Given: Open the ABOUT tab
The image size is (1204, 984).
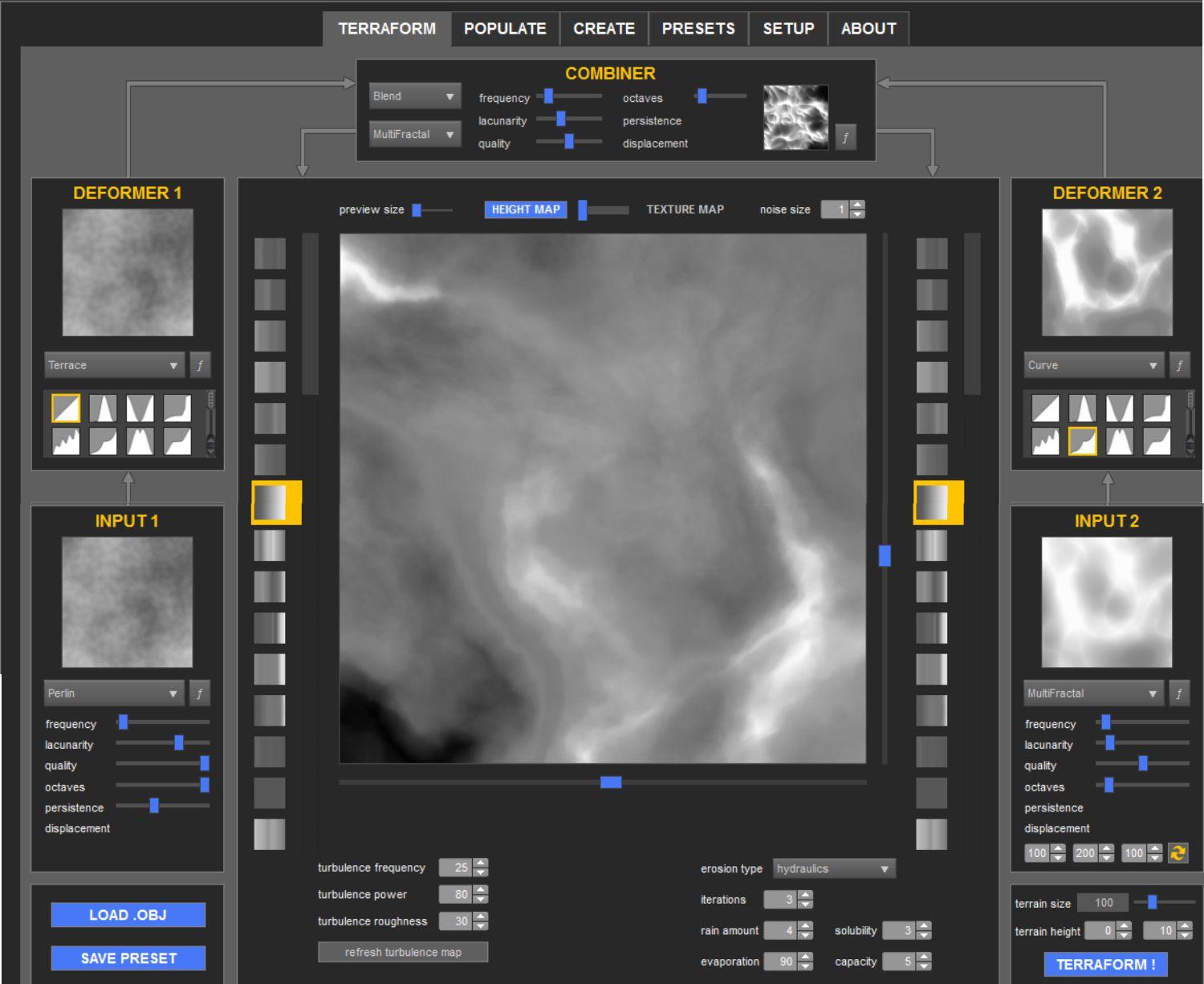Looking at the screenshot, I should point(868,29).
